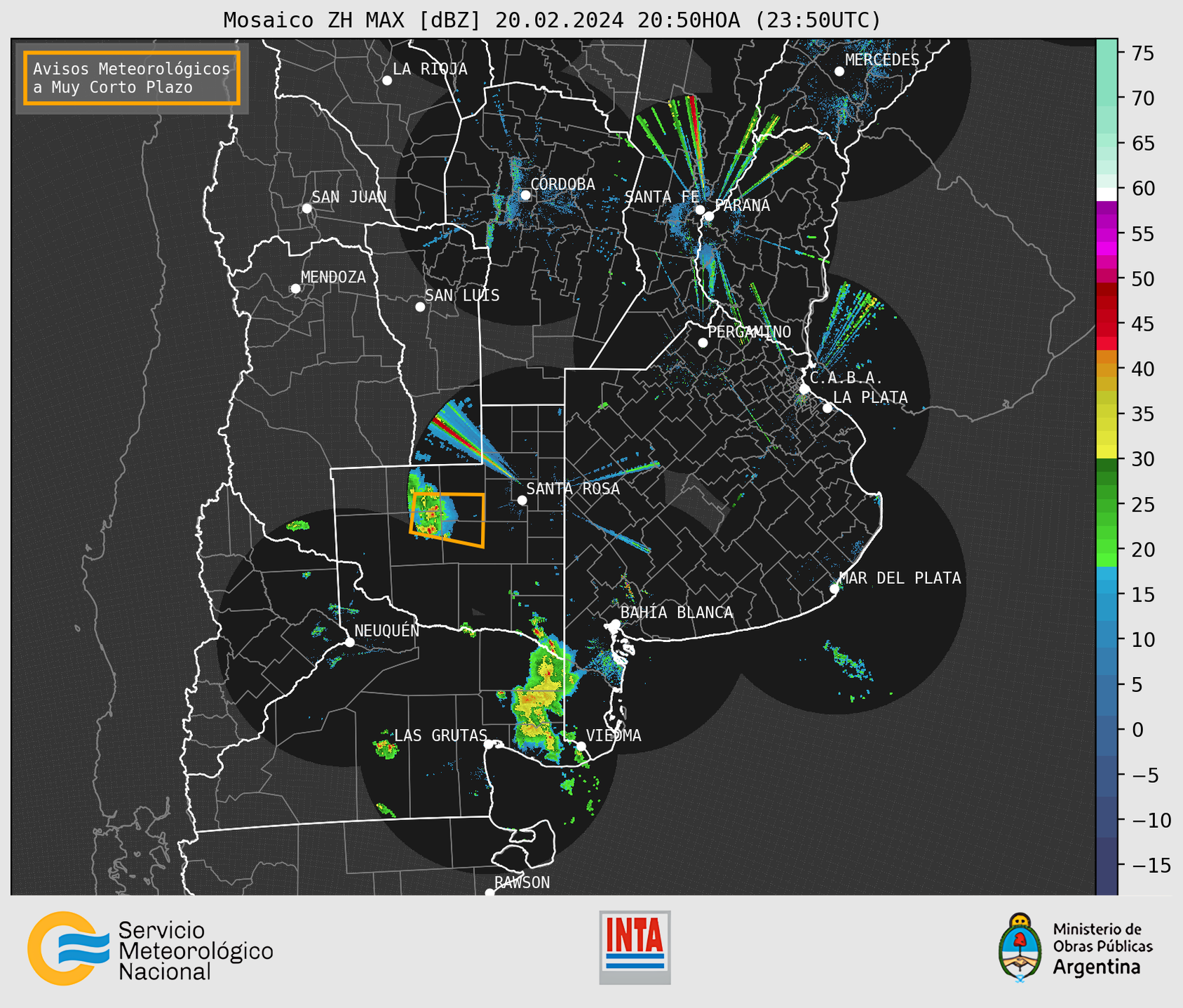
Task: Click the Mendoza city marker dot
Action: [x=295, y=289]
